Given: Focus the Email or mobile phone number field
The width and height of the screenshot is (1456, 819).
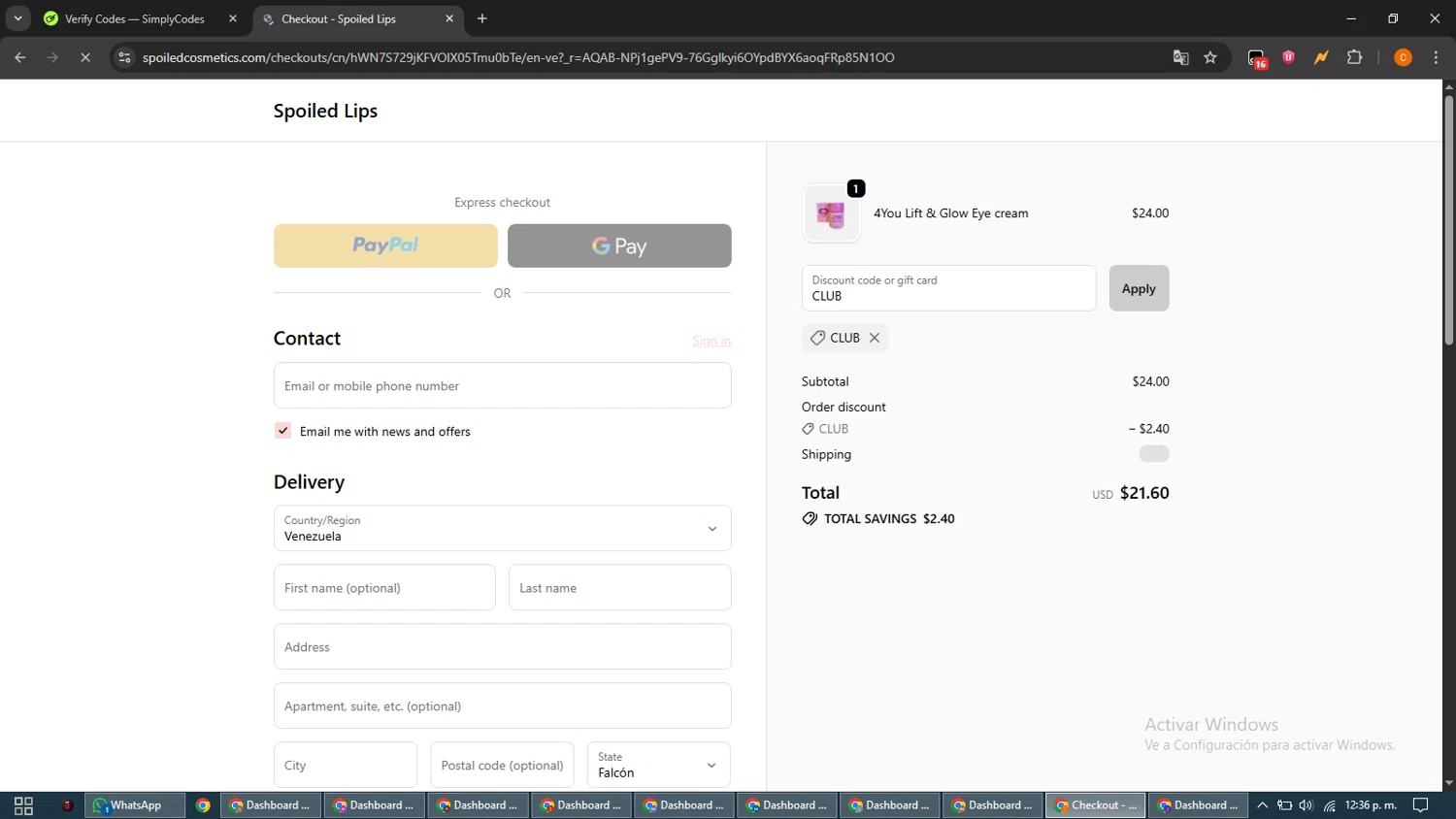Looking at the screenshot, I should click(502, 385).
